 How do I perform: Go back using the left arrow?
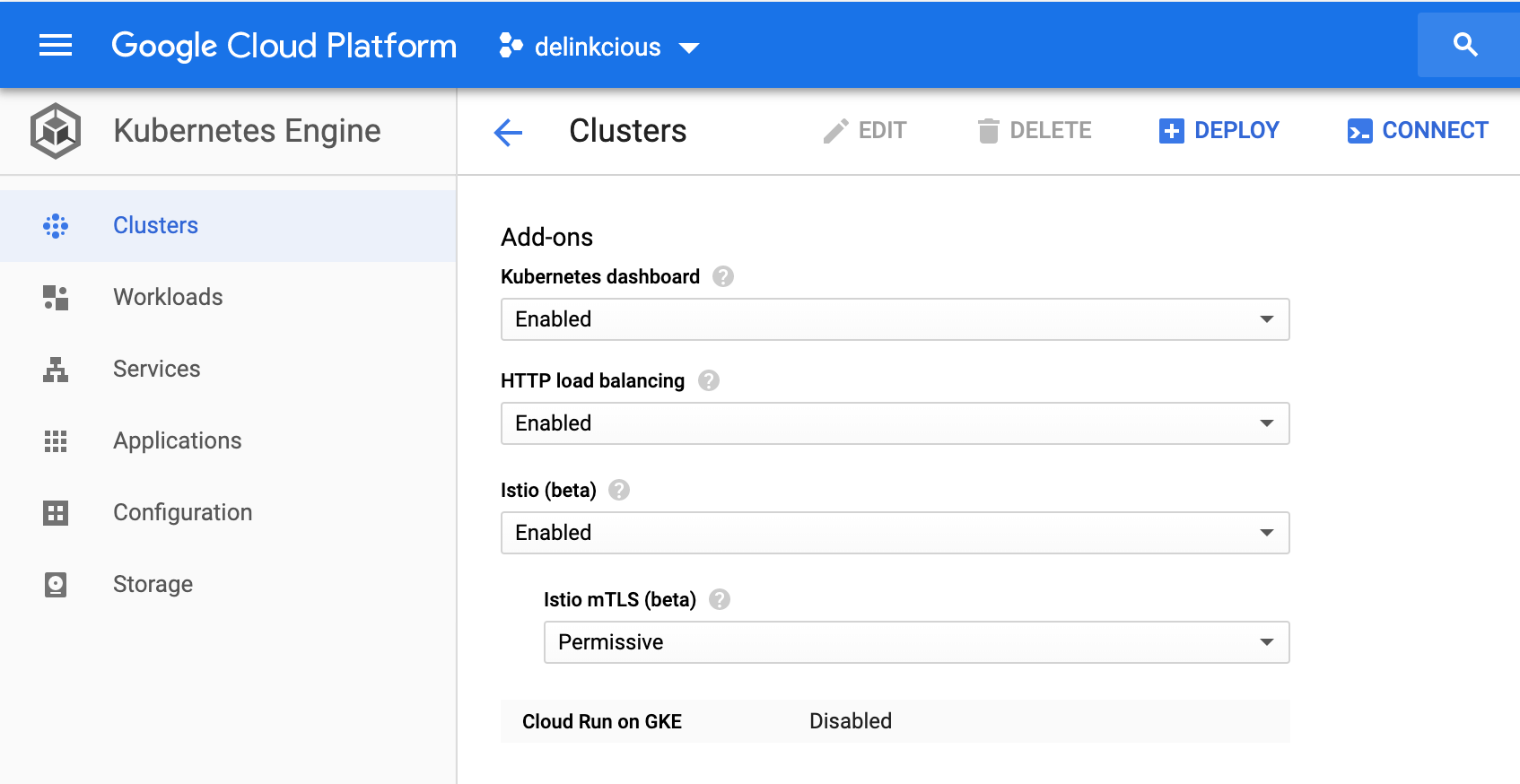tap(508, 133)
